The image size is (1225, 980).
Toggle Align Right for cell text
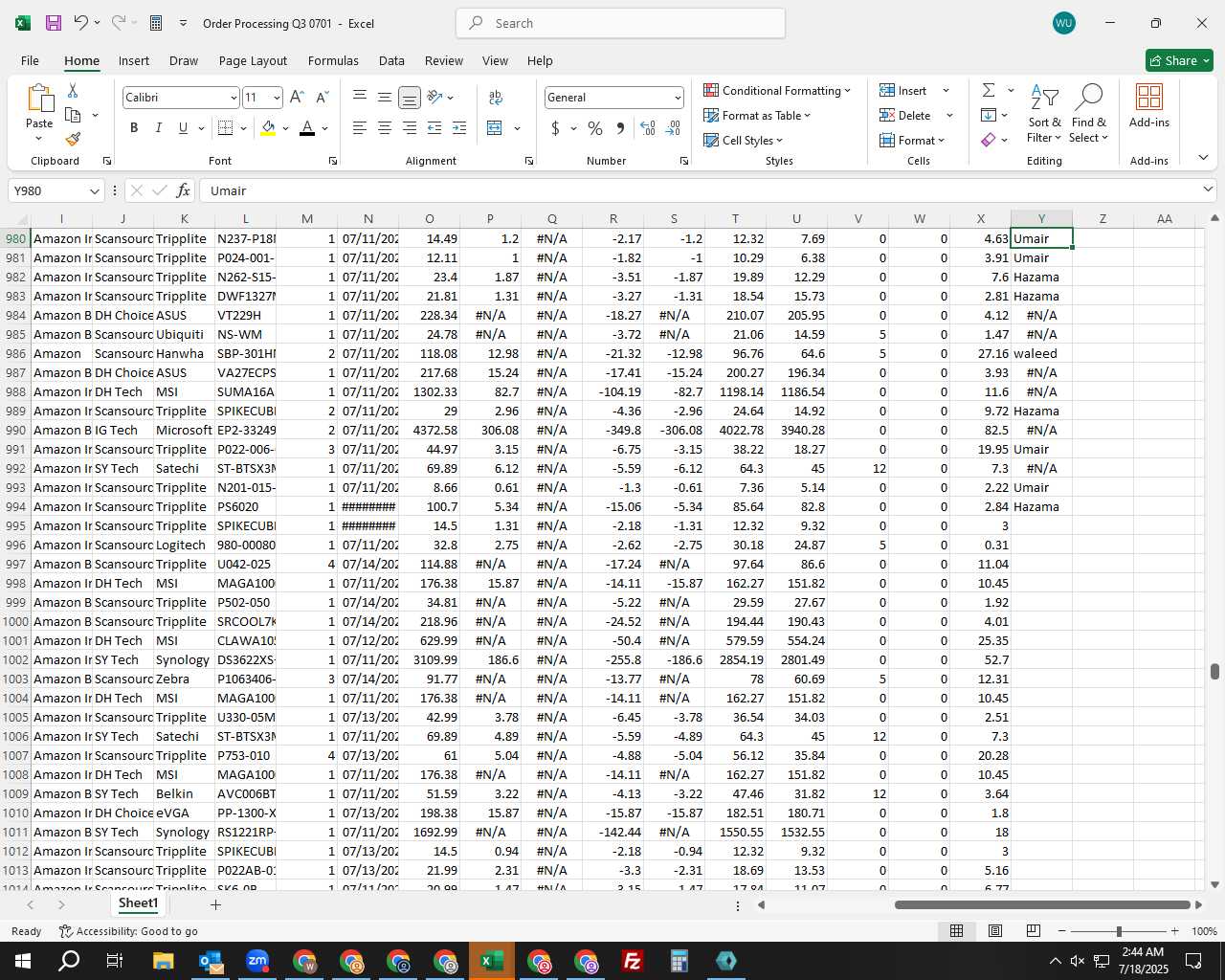pos(410,128)
